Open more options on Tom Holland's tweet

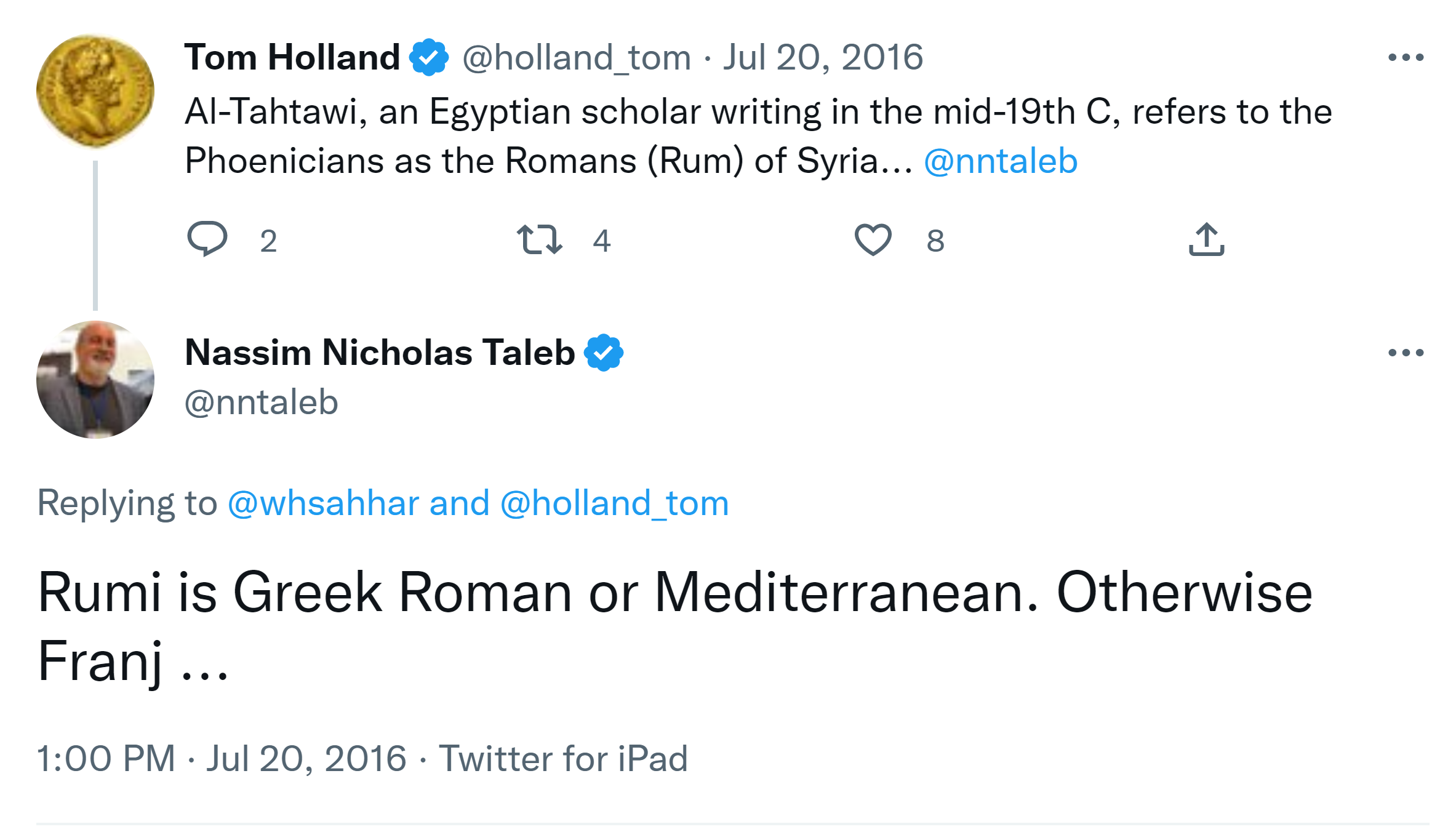tap(1406, 58)
